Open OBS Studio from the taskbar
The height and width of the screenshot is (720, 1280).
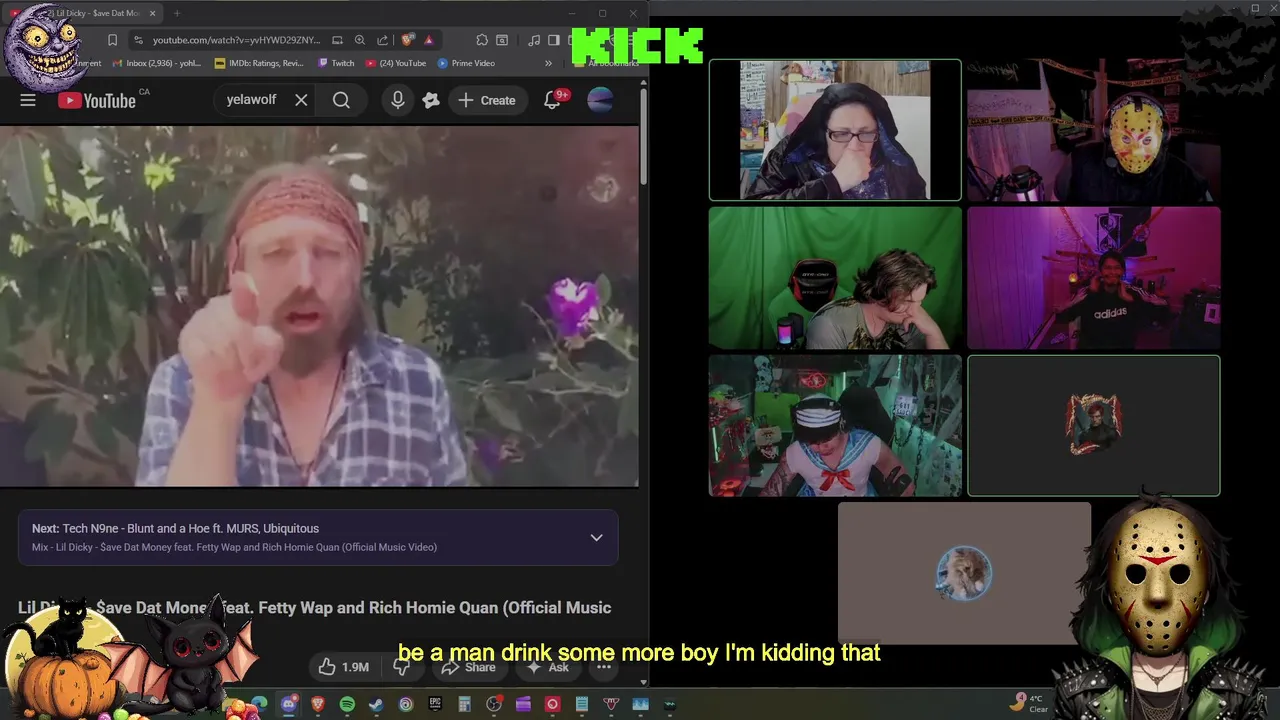pos(494,704)
